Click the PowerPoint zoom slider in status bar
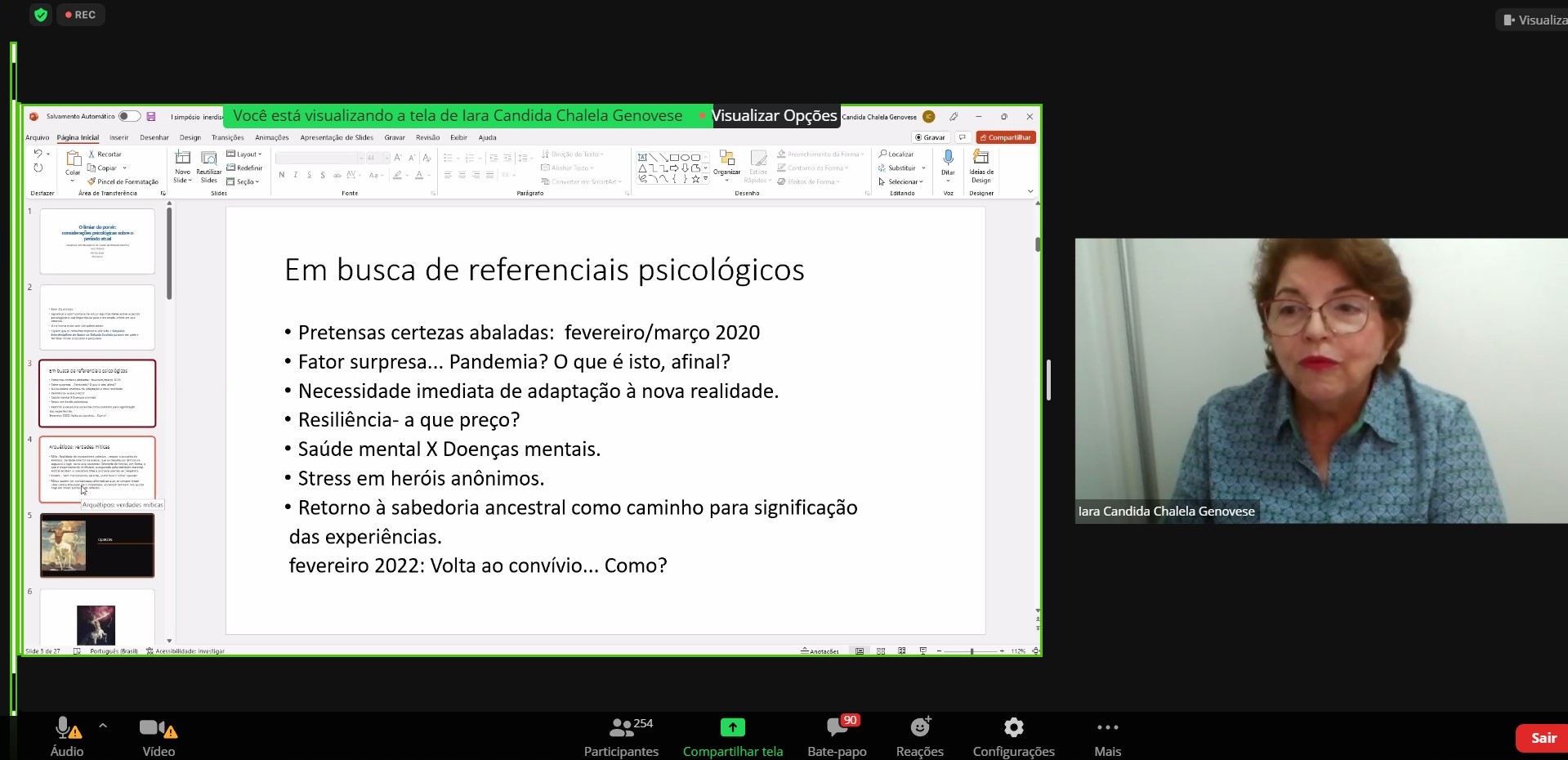The image size is (1568, 760). [x=972, y=651]
